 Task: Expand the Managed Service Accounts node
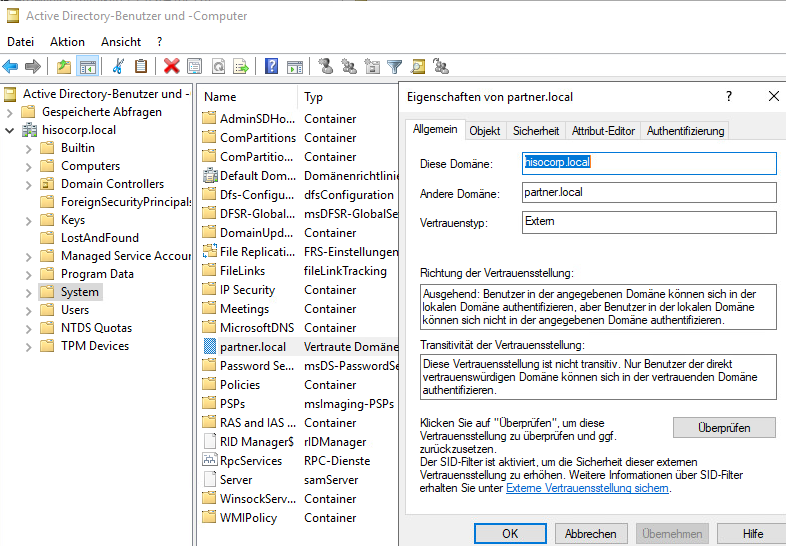pyautogui.click(x=28, y=257)
